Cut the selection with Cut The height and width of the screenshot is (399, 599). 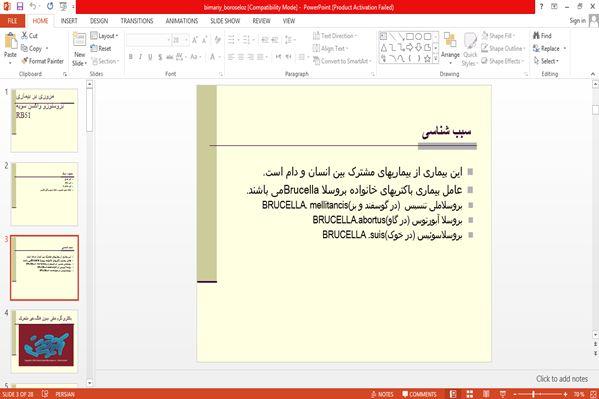30,36
